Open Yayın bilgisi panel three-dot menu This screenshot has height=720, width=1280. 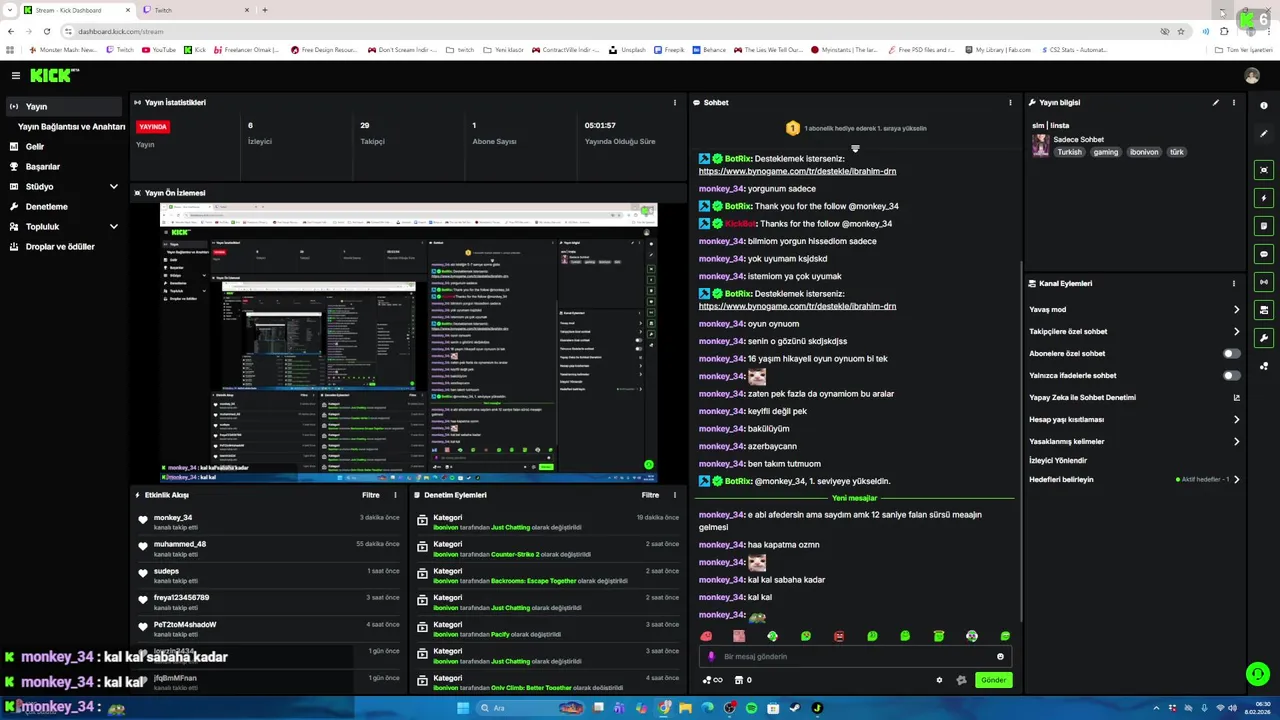[1233, 102]
